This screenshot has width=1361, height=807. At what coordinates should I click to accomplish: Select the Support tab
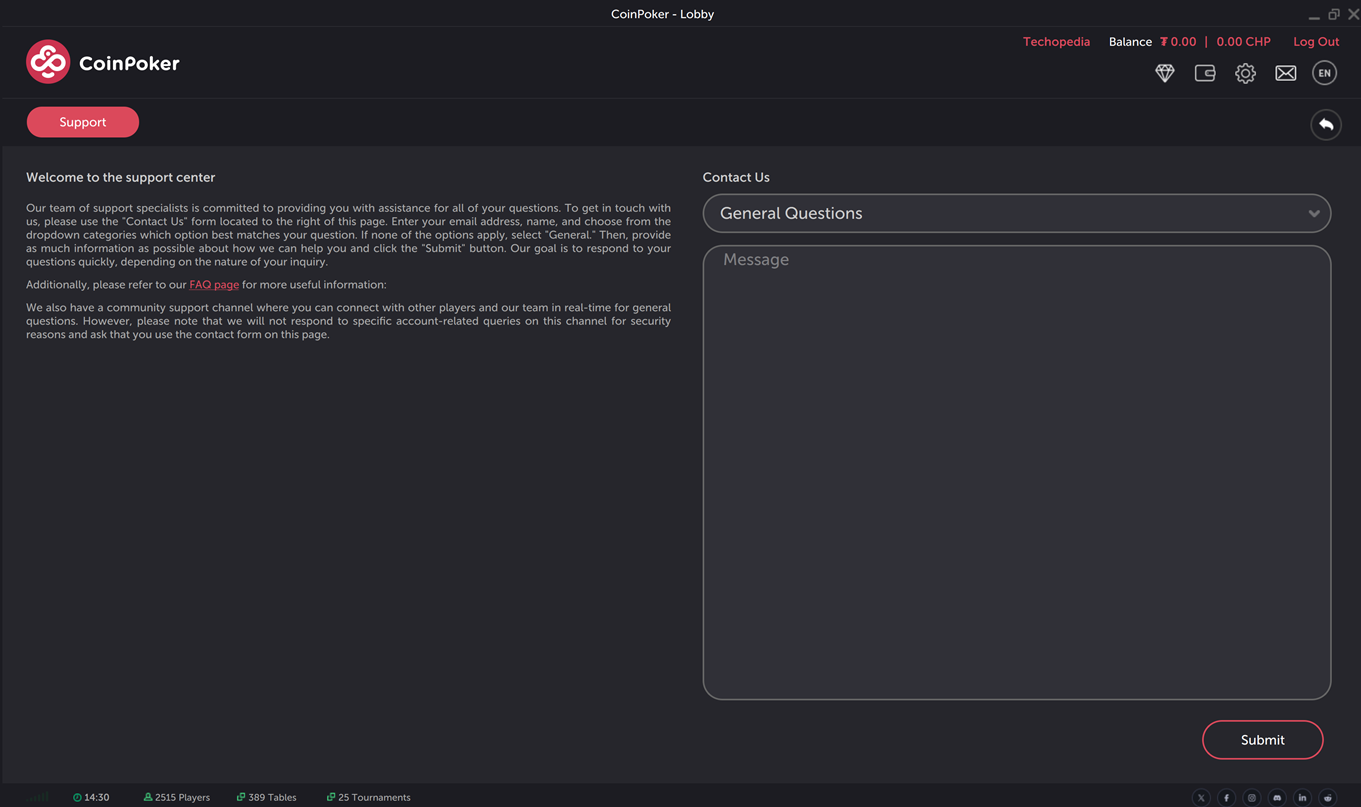tap(83, 122)
